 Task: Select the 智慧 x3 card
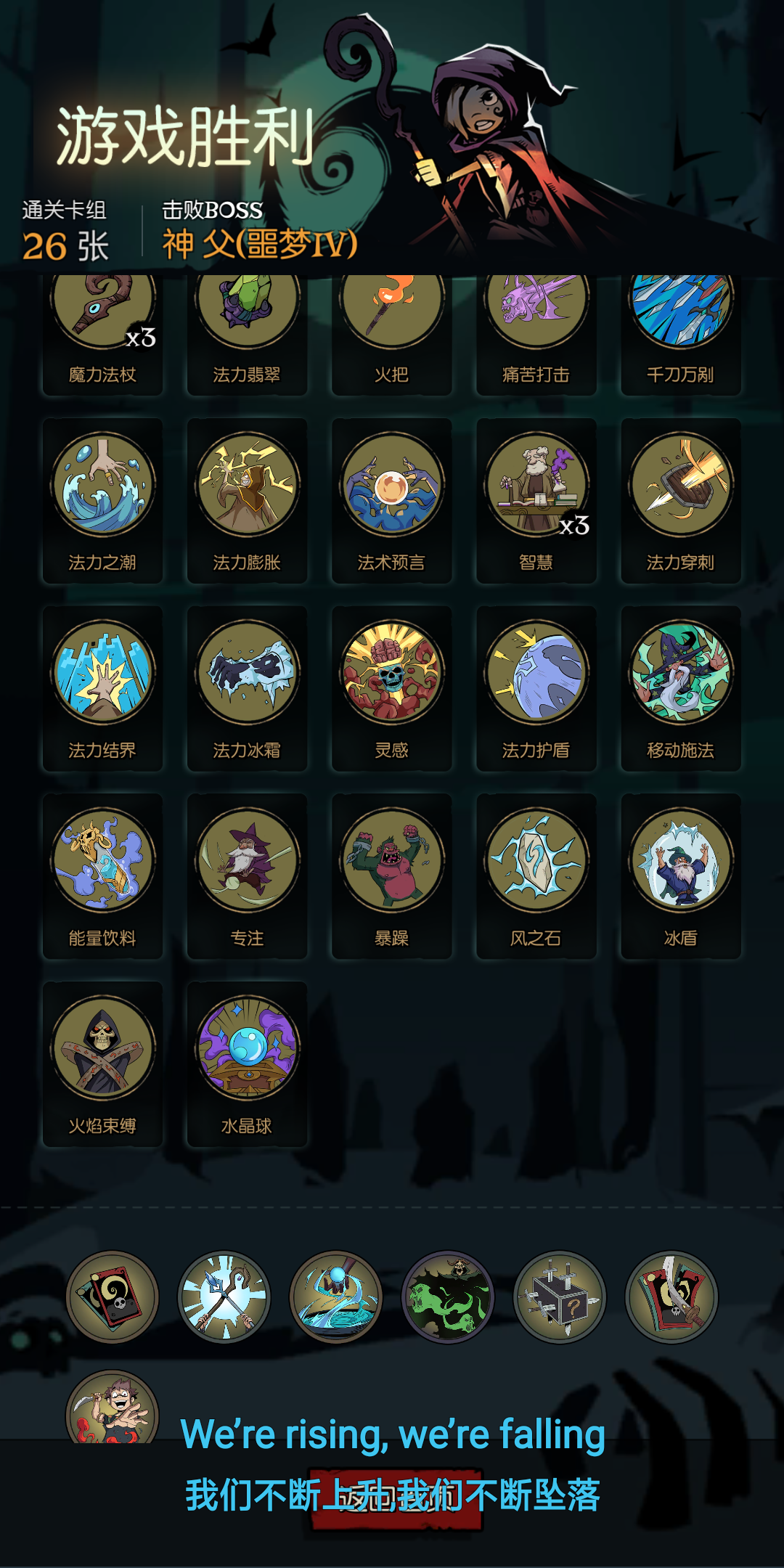pyautogui.click(x=536, y=501)
